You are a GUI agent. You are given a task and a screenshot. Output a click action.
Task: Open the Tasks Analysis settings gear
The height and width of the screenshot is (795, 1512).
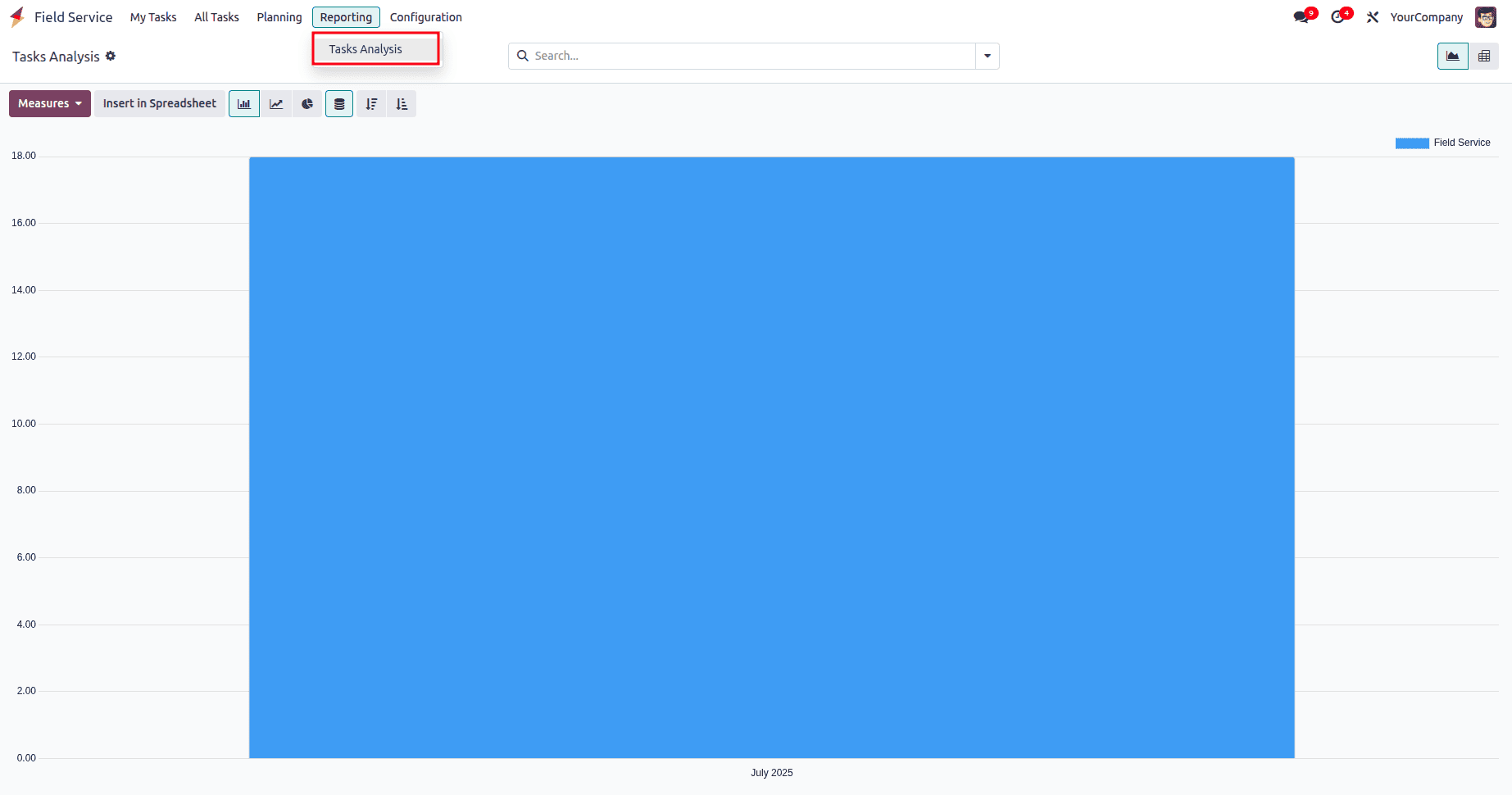[x=111, y=56]
